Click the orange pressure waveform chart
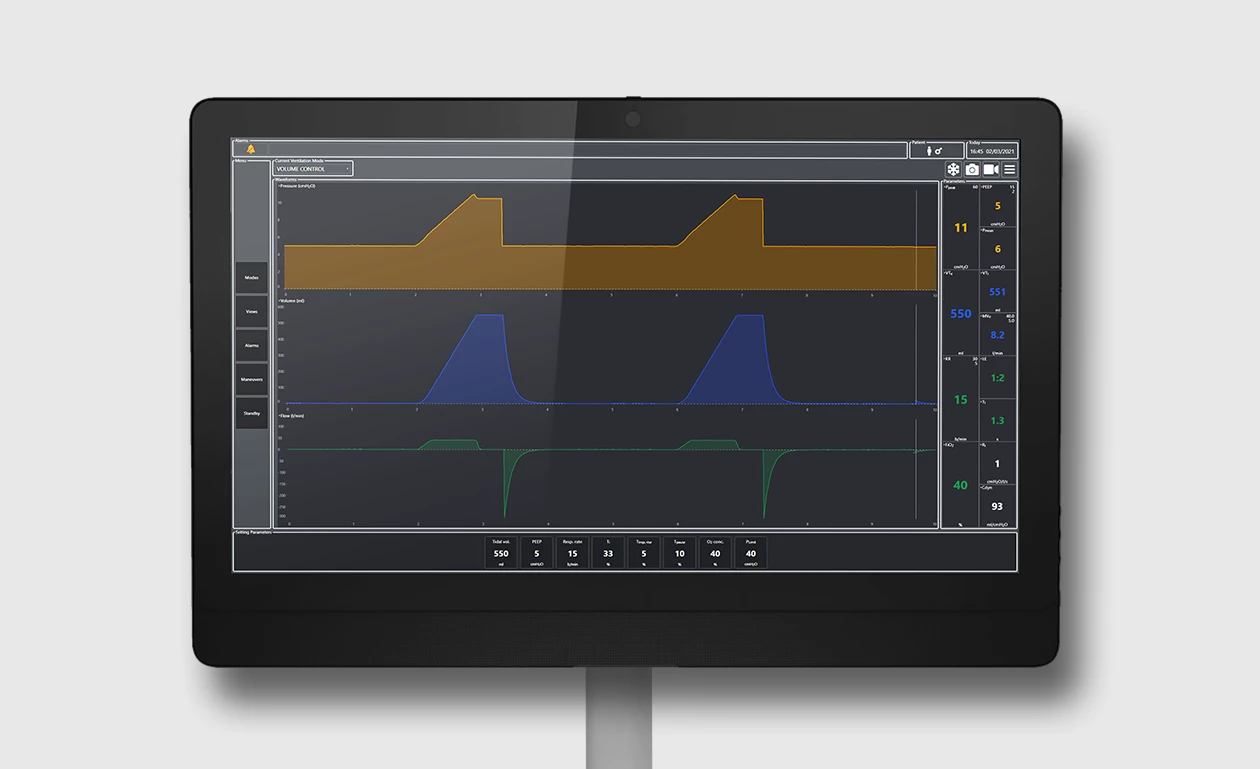 tap(606, 240)
